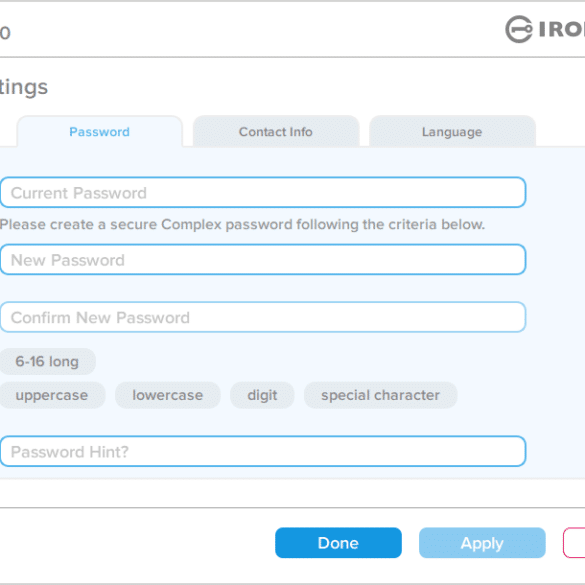Click the settings page heading text
Viewport: 585px width, 585px height.
pyautogui.click(x=24, y=88)
